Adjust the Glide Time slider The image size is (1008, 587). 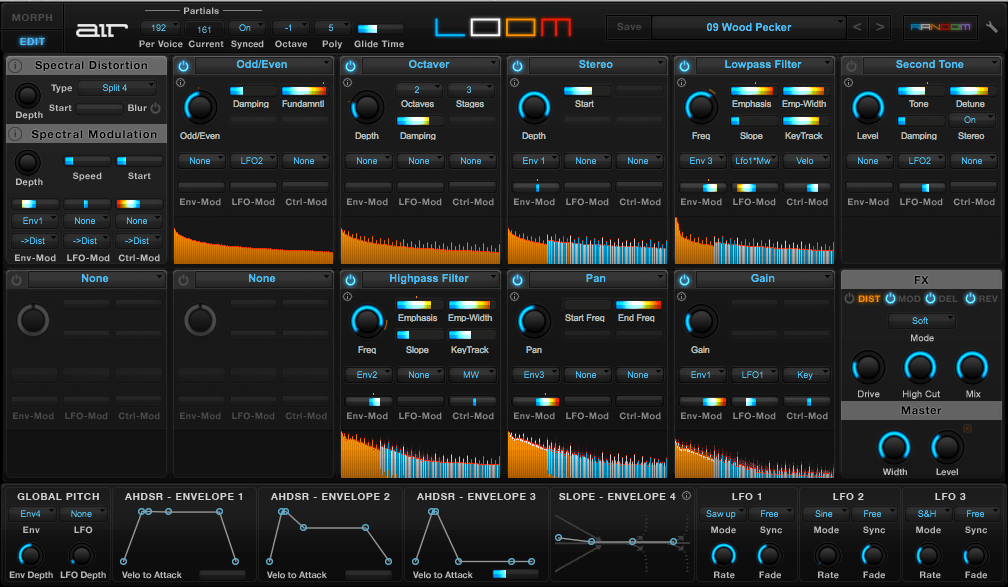coord(380,29)
